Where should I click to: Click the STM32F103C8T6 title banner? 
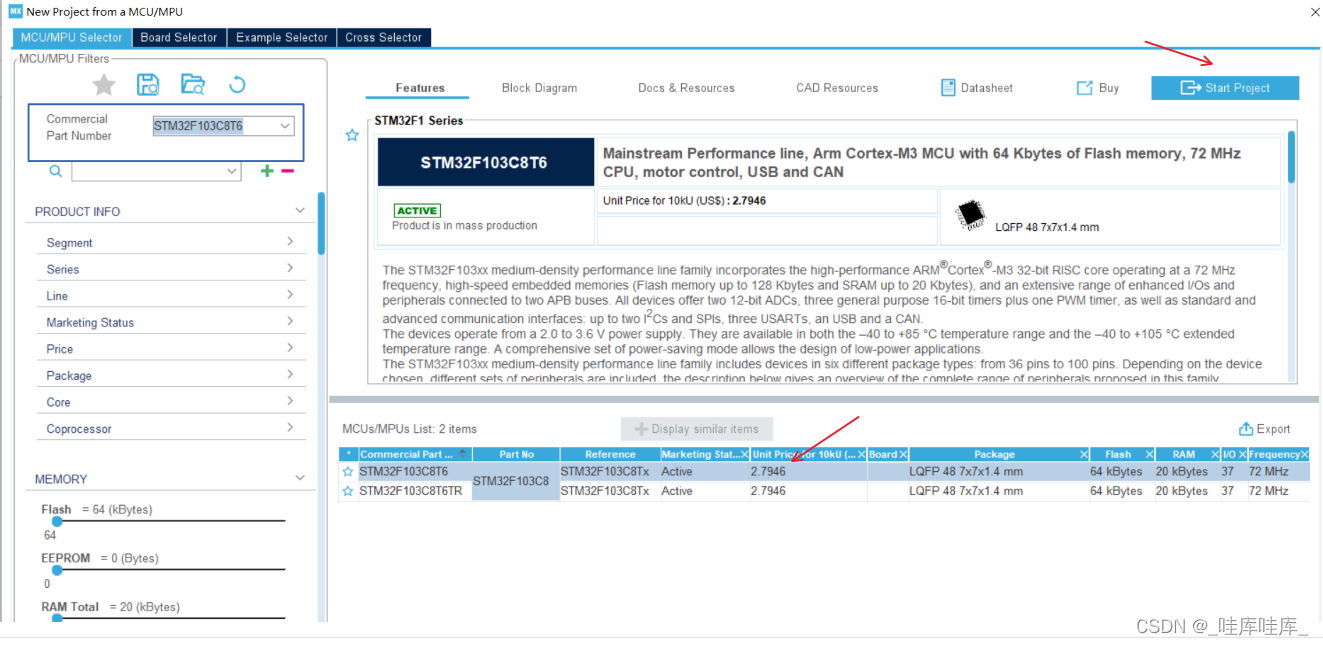(x=484, y=162)
